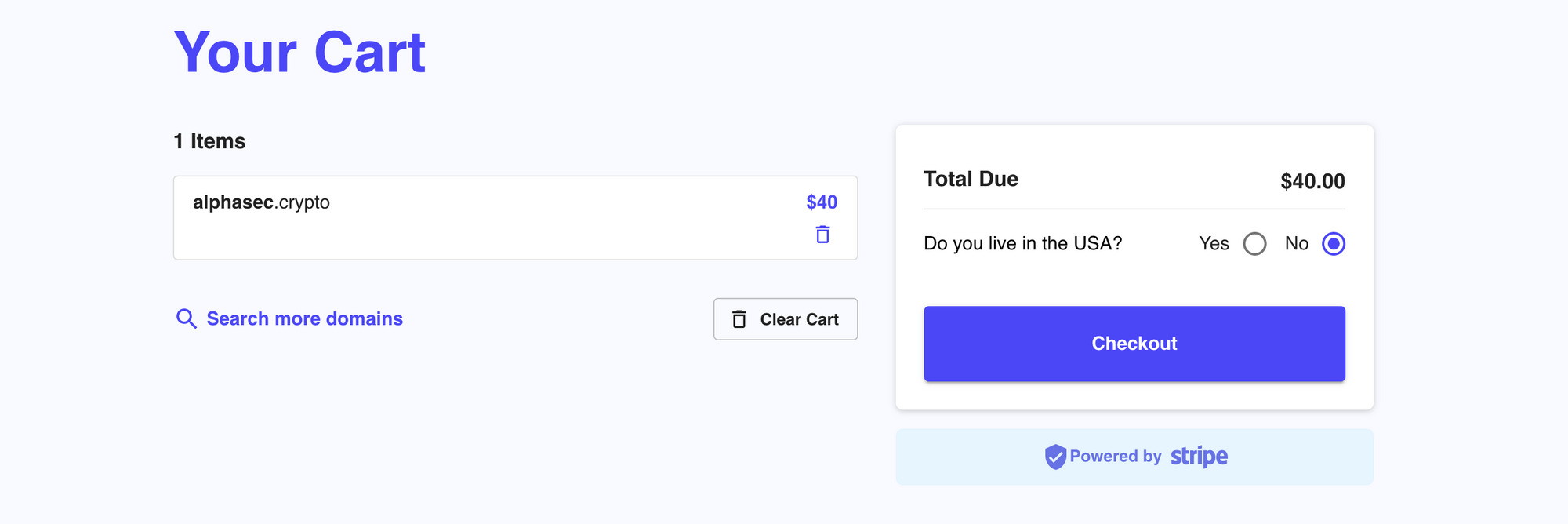Toggle the USA residency answer to Yes

click(1256, 244)
